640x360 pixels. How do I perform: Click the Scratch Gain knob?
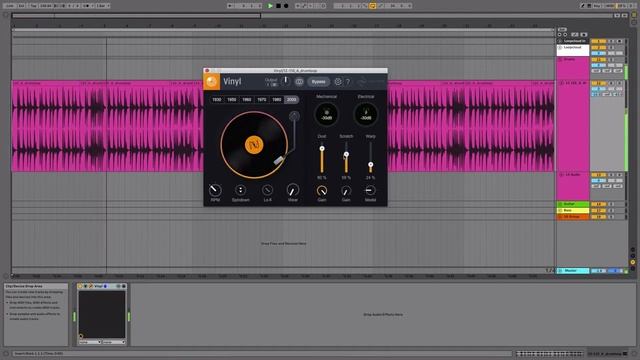click(346, 191)
